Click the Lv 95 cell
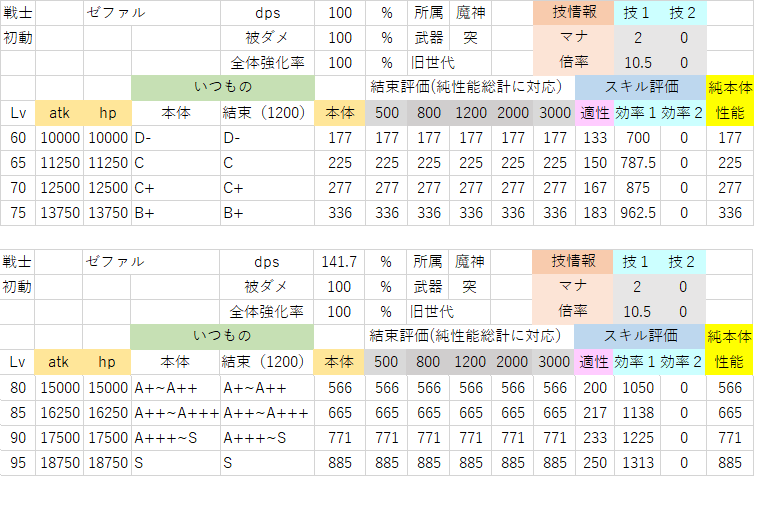 pyautogui.click(x=18, y=463)
